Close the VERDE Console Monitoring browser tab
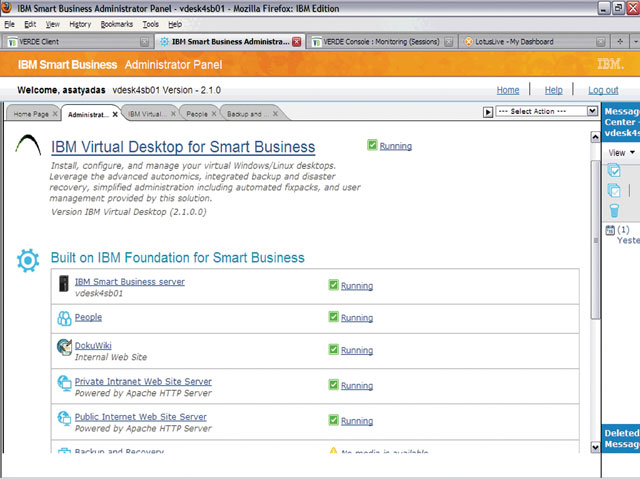The image size is (640, 479). pyautogui.click(x=449, y=42)
